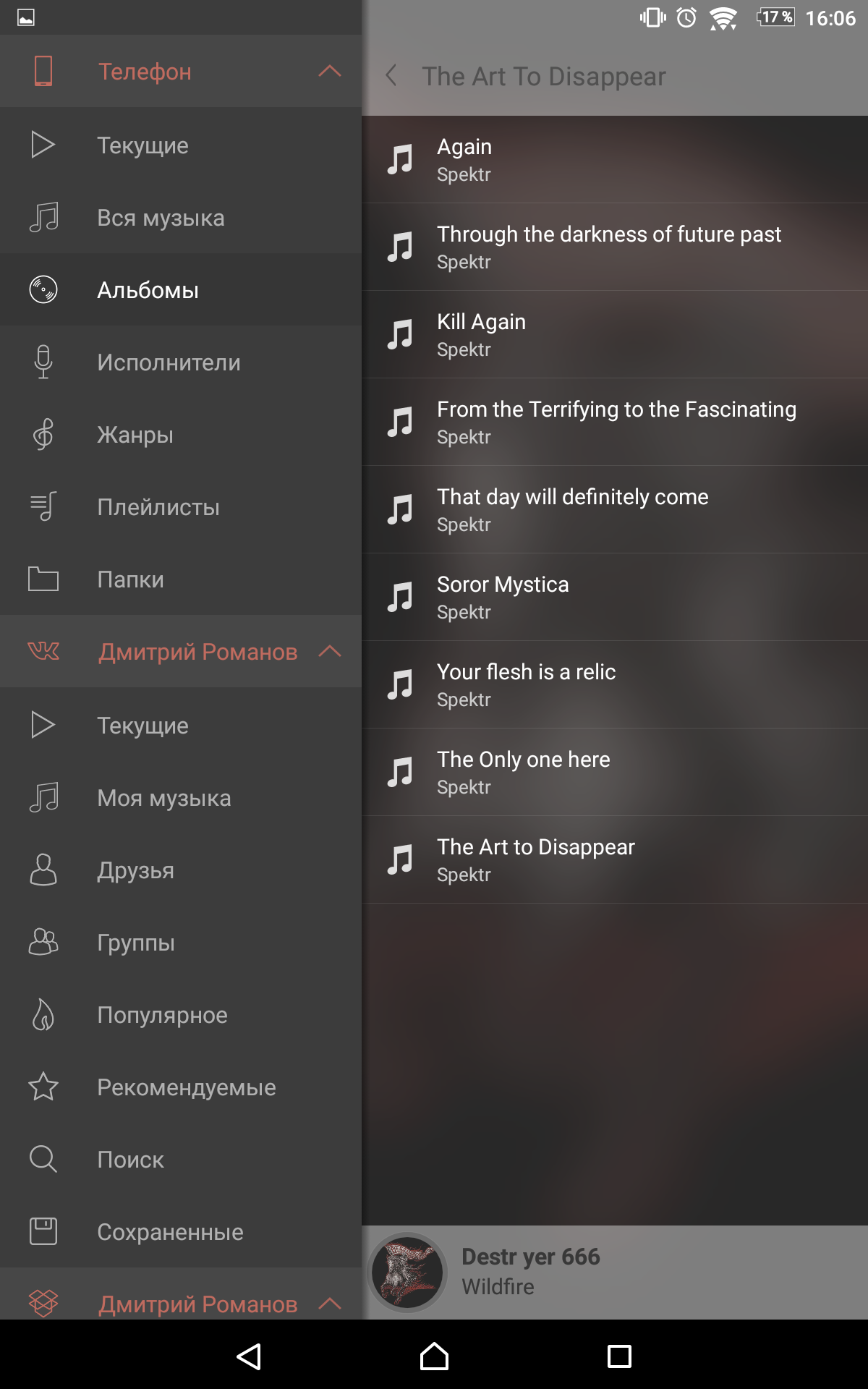Open Сохраненные floppy disk icon

pos(43,1231)
